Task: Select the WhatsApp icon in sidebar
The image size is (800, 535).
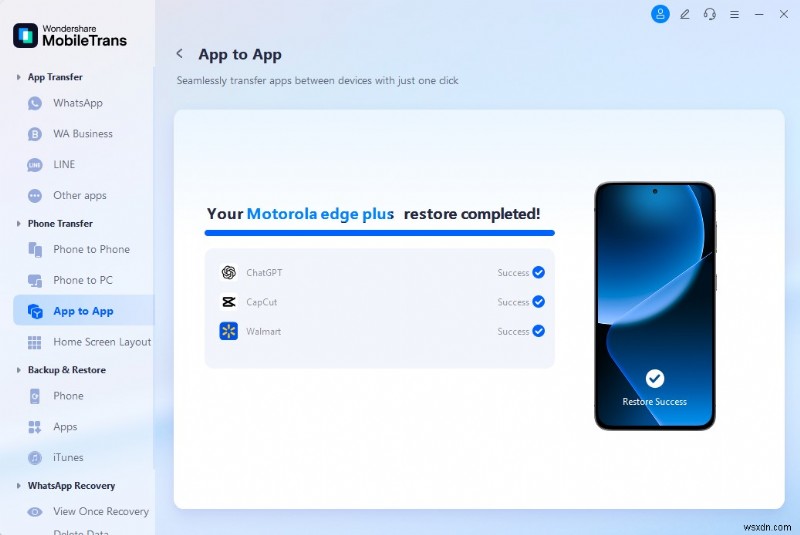Action: tap(35, 104)
